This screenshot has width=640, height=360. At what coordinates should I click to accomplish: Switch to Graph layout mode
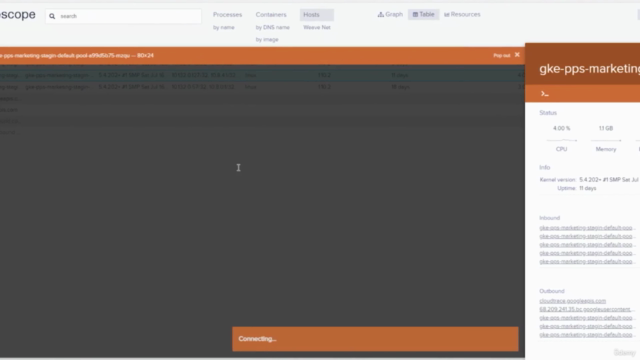(x=390, y=14)
